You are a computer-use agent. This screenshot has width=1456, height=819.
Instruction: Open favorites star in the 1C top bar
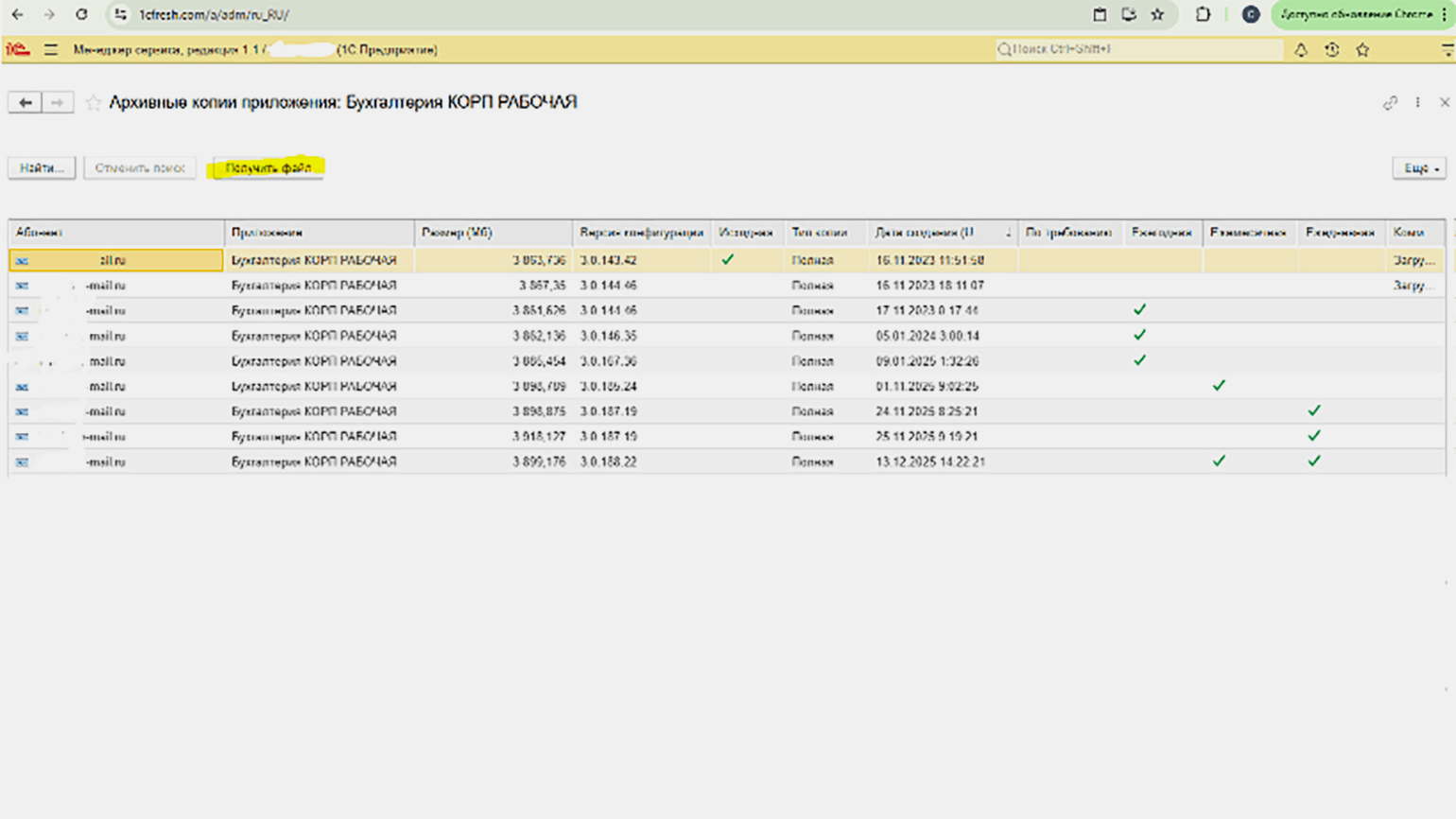(1362, 50)
